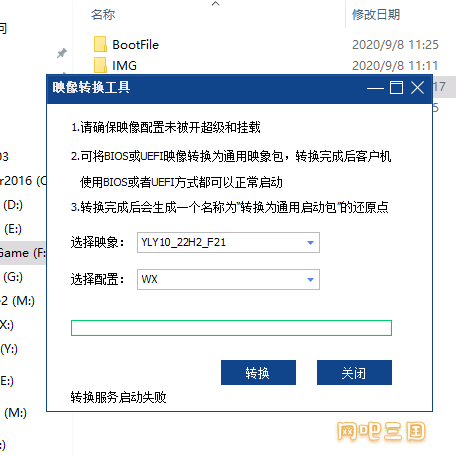Open the YLY10_22H2_F21 image combo box

tap(228, 242)
